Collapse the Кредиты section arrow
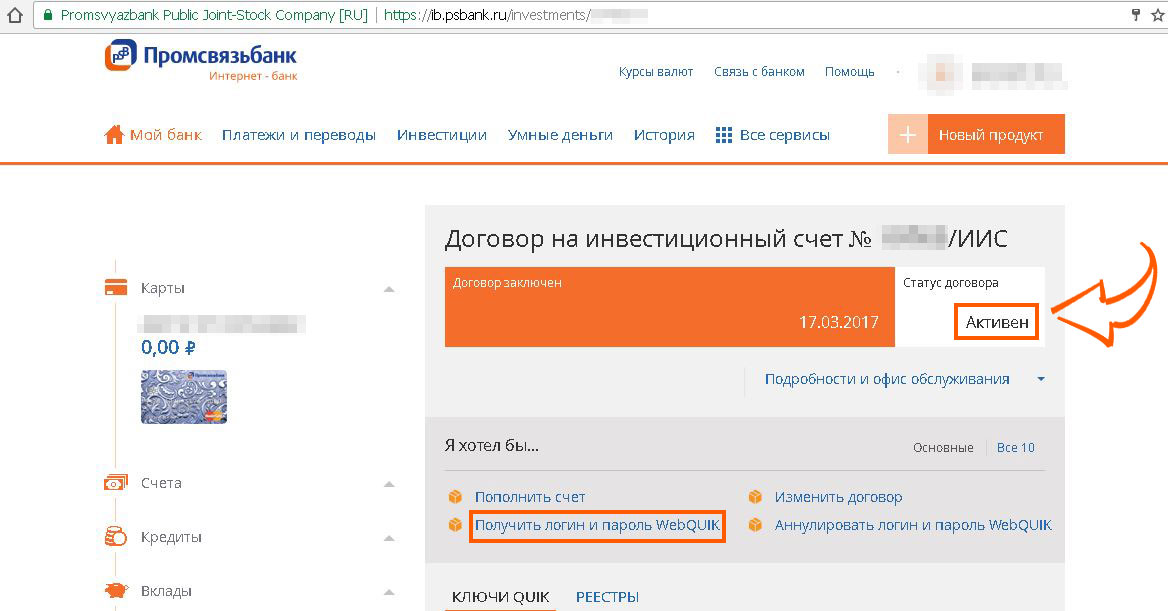The image size is (1168, 611). point(389,538)
